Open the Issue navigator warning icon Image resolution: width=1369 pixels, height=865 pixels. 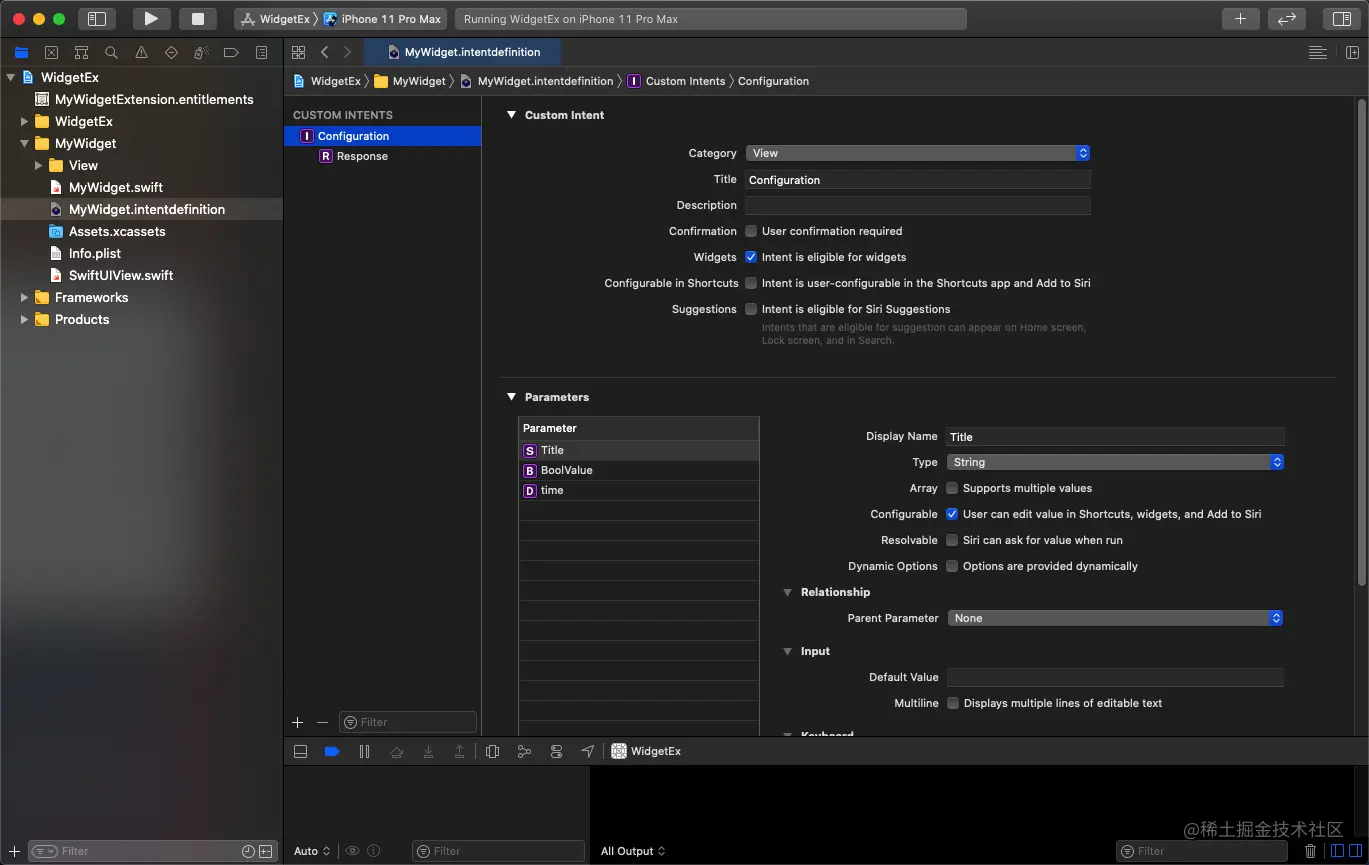141,53
